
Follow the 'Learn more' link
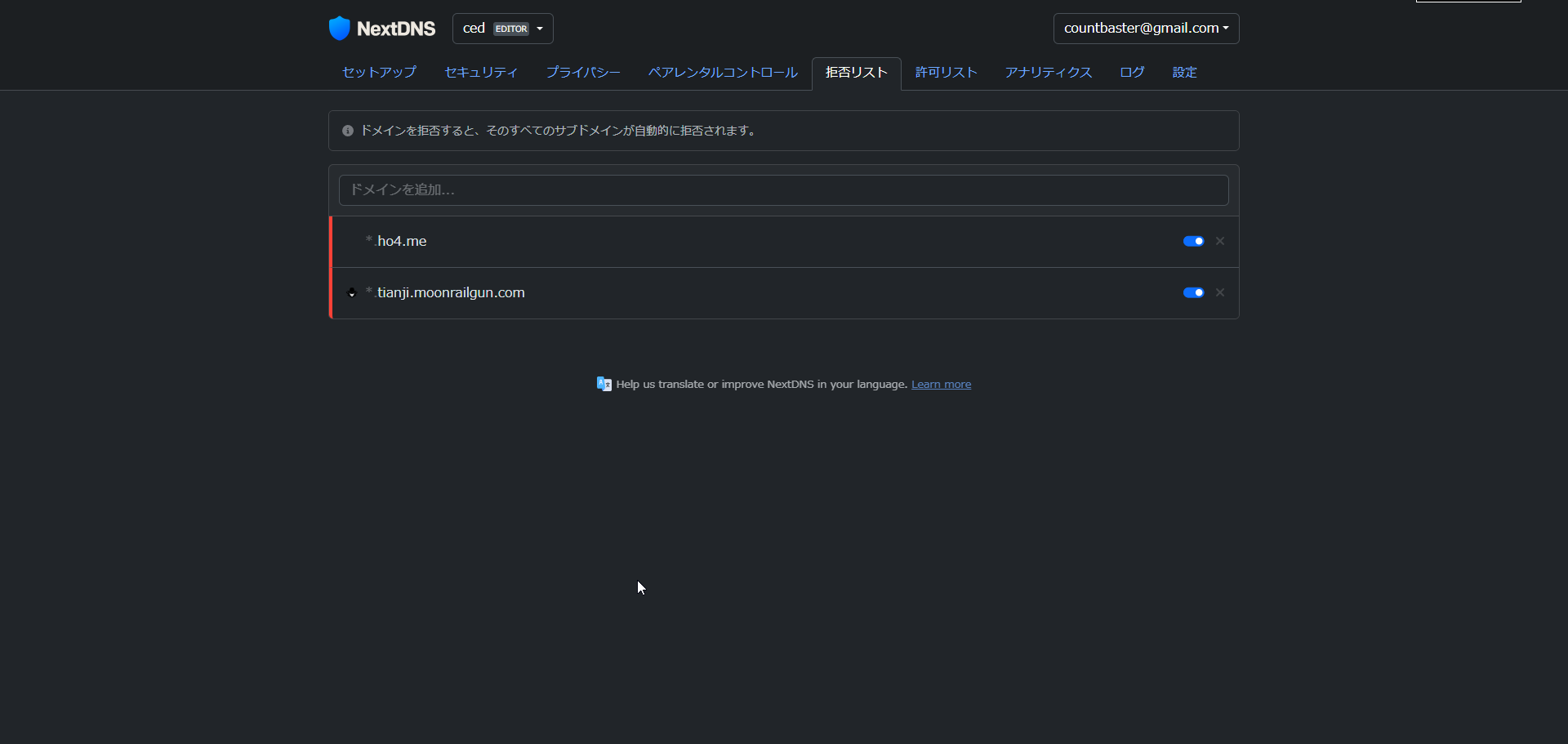(941, 385)
